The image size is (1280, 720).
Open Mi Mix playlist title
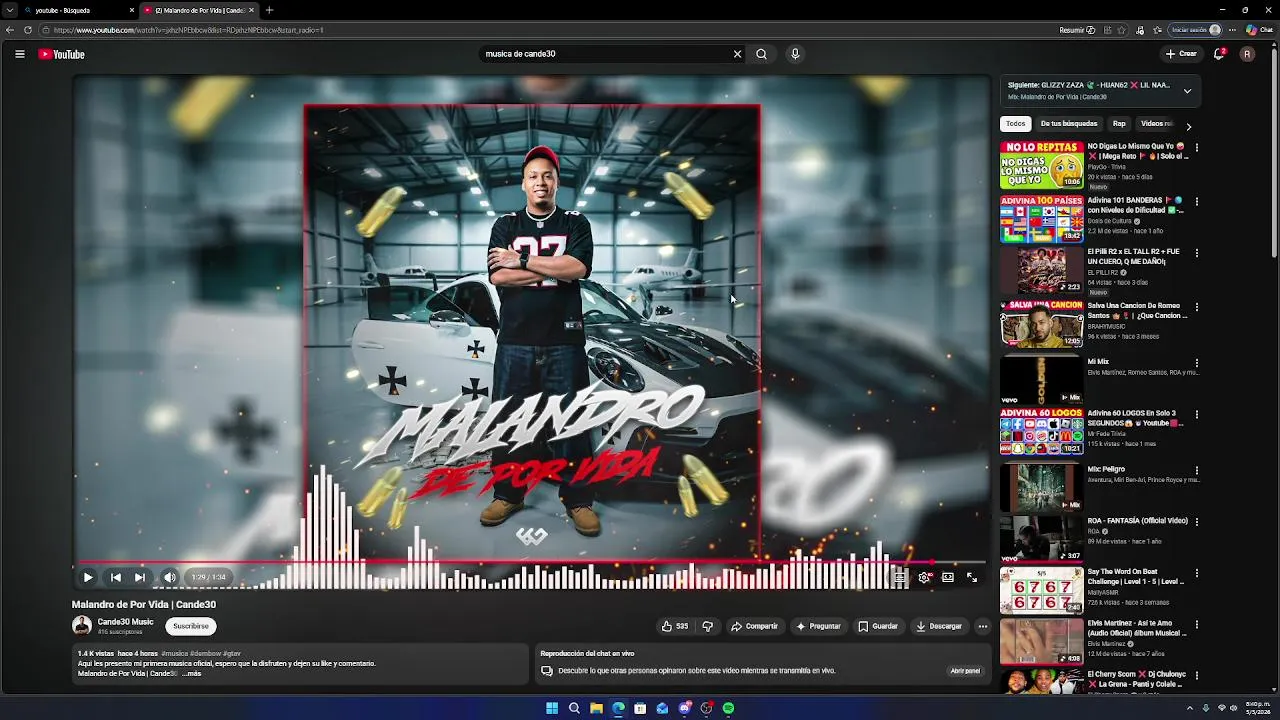click(1098, 362)
